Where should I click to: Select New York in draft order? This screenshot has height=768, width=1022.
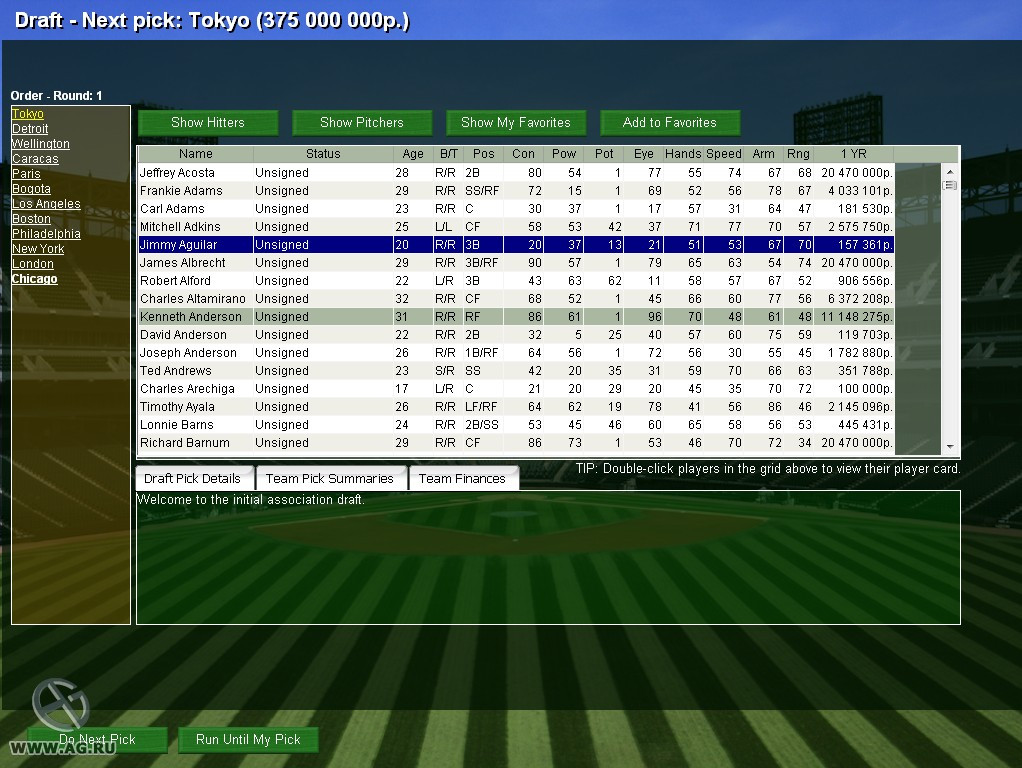(x=38, y=249)
